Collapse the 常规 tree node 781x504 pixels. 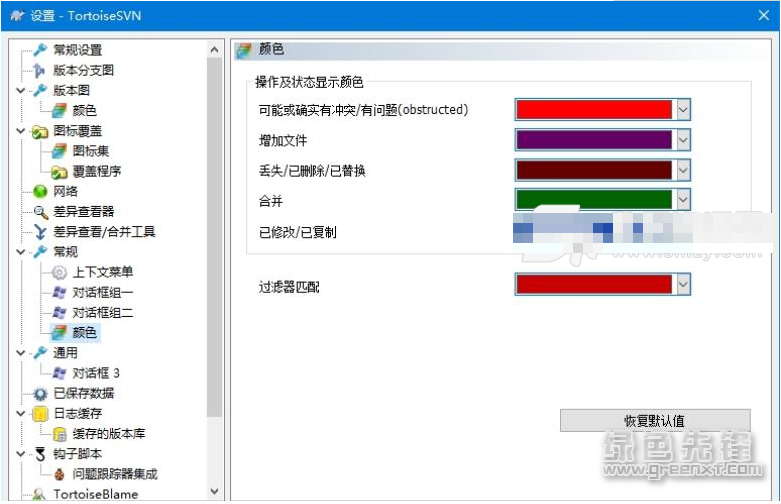(x=20, y=252)
